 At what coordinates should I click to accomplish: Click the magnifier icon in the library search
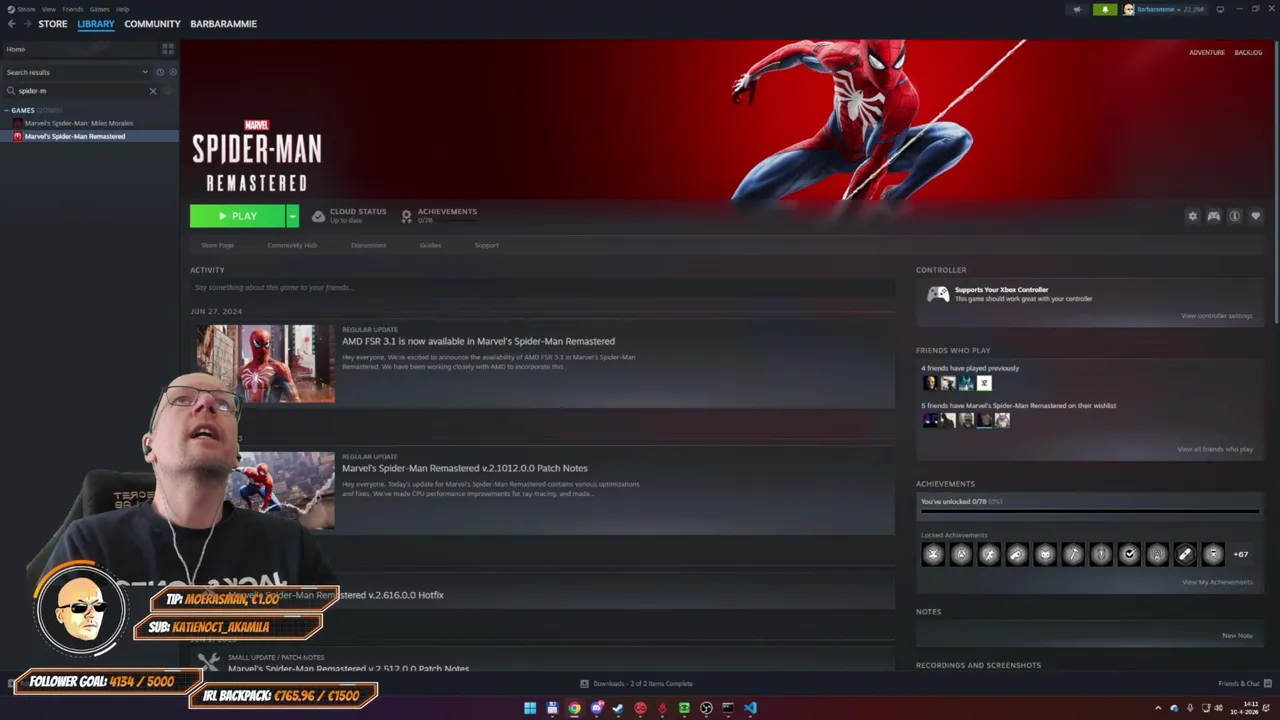coord(11,91)
